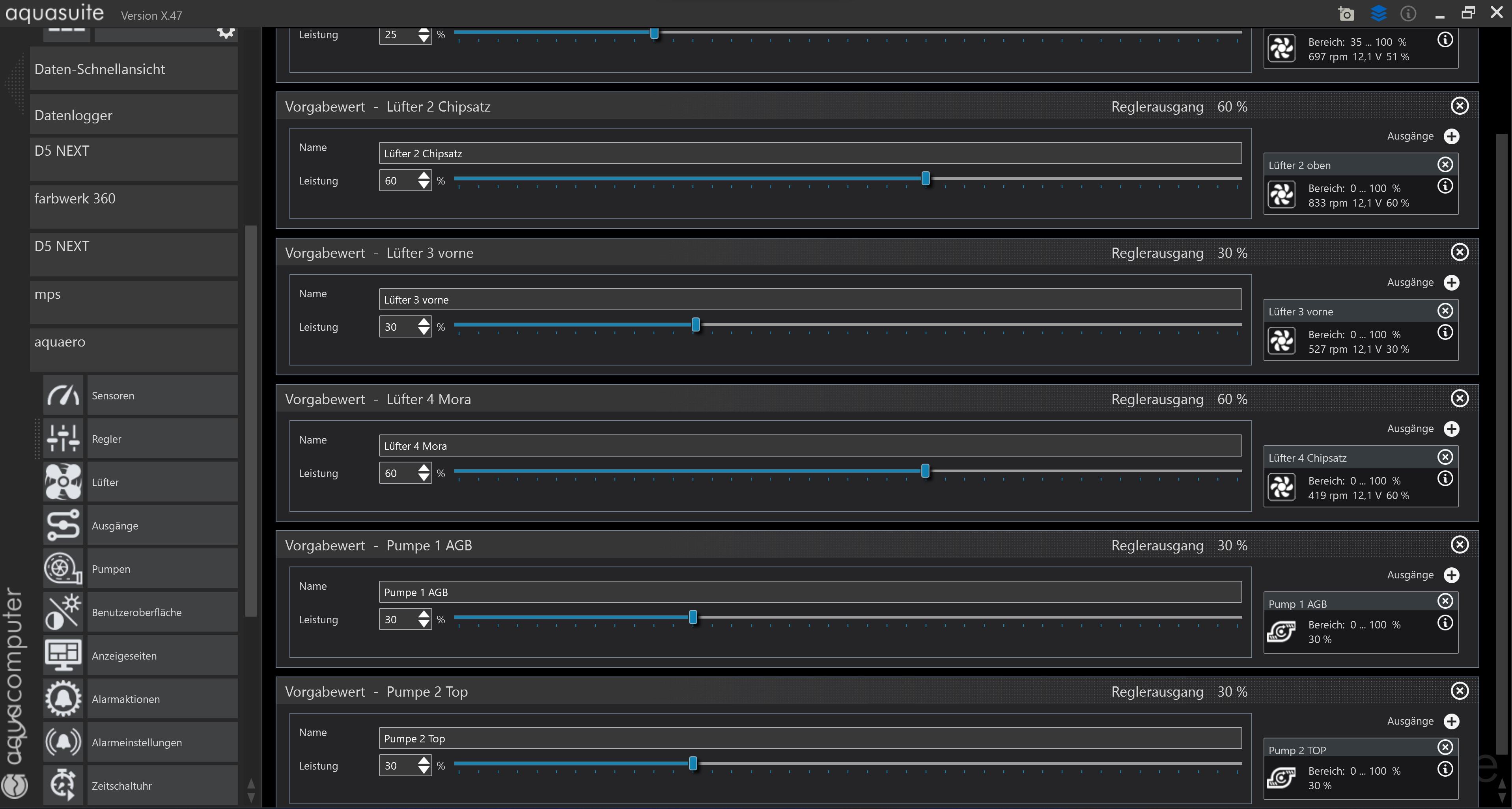Open the Sensoren gauge icon
The width and height of the screenshot is (1512, 809).
pyautogui.click(x=63, y=395)
